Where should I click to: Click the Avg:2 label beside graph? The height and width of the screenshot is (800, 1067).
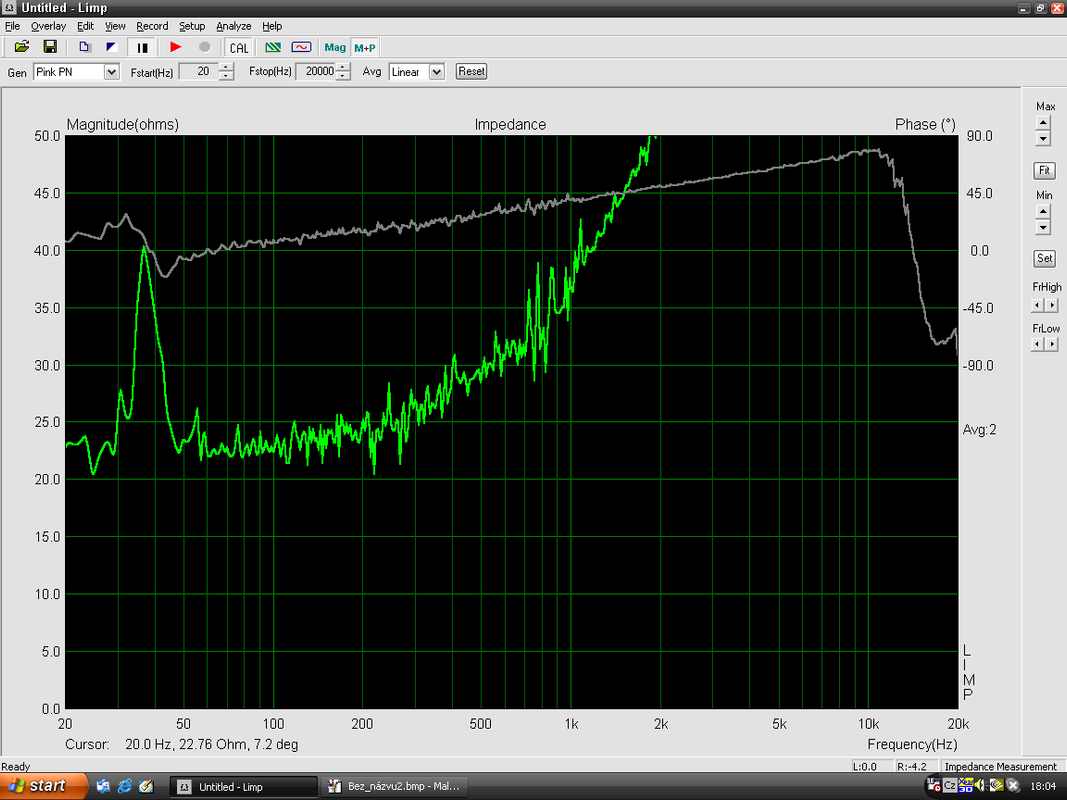click(979, 429)
